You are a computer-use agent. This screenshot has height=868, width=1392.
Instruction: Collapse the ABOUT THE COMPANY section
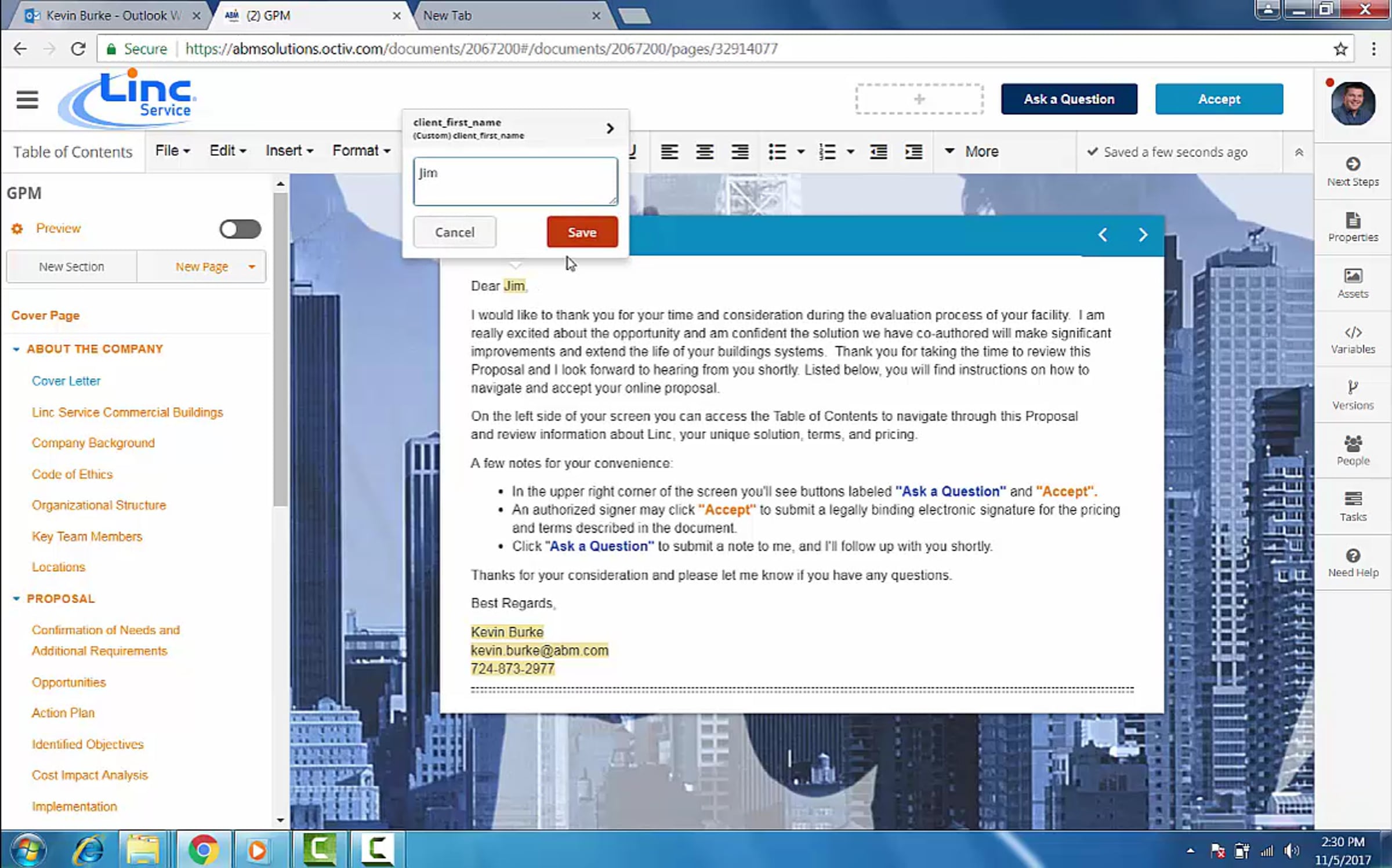tap(16, 349)
